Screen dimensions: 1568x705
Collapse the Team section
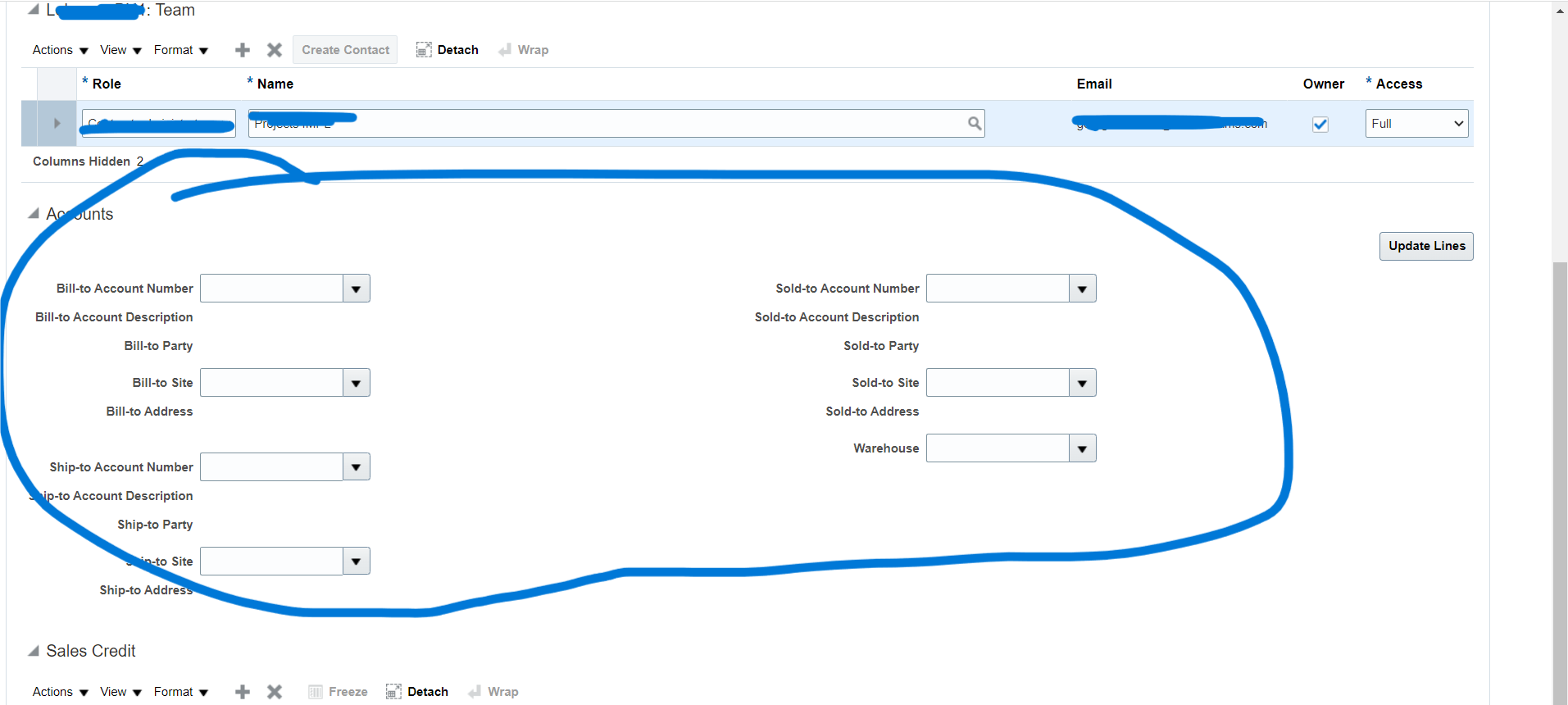(34, 10)
